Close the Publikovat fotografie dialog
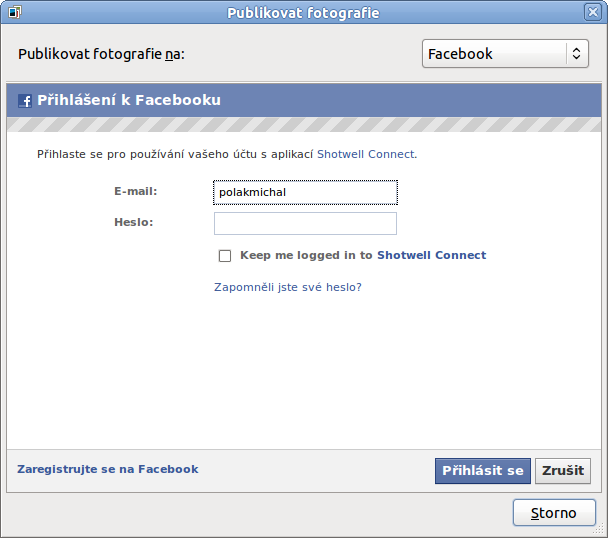 (593, 12)
